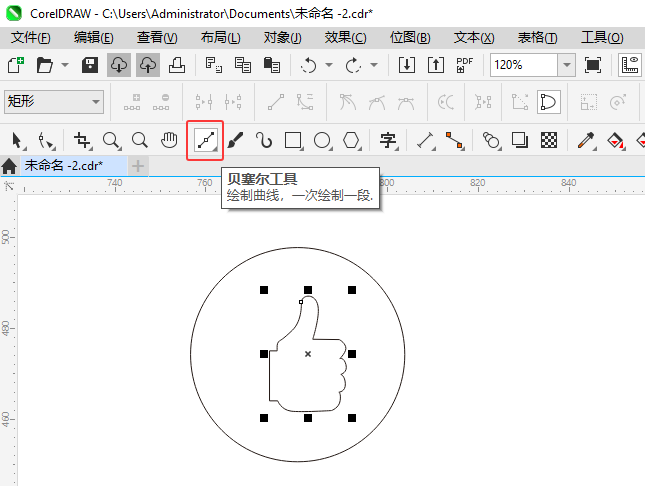Click the Undo arrow button
Image resolution: width=645 pixels, height=486 pixels.
pyautogui.click(x=309, y=65)
